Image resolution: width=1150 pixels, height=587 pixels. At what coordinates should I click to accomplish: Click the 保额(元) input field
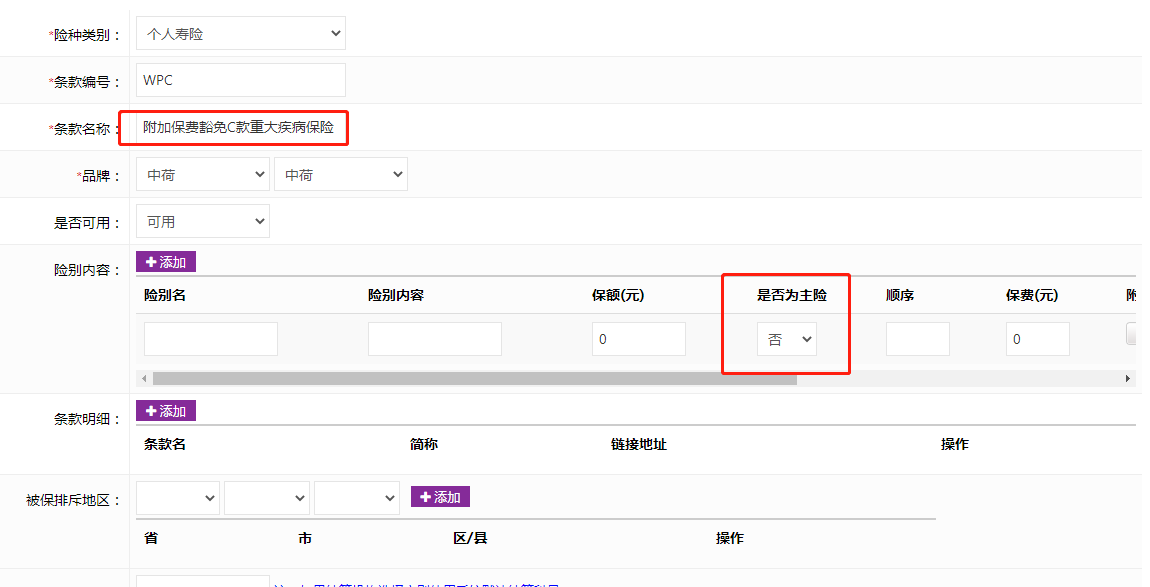coord(639,339)
